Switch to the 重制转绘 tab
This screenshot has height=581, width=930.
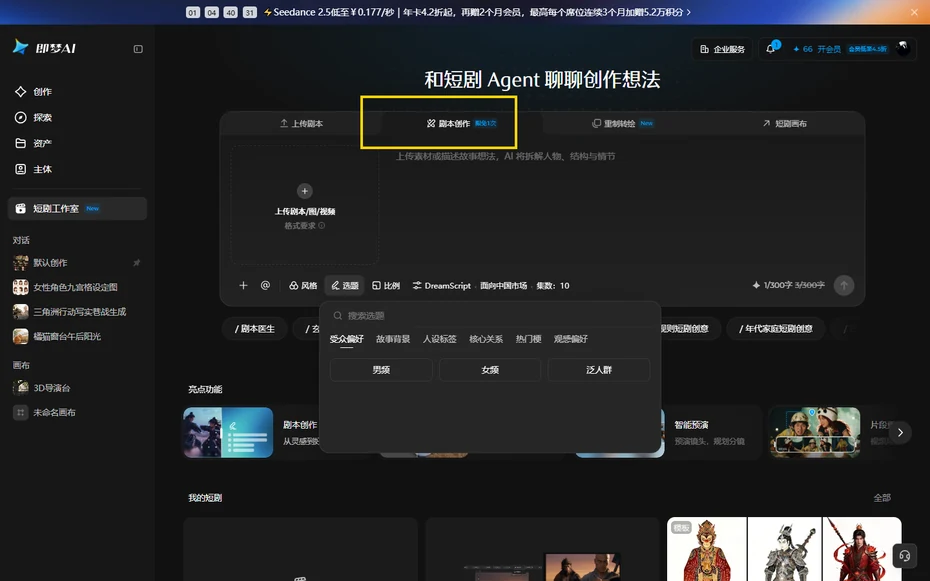click(622, 123)
